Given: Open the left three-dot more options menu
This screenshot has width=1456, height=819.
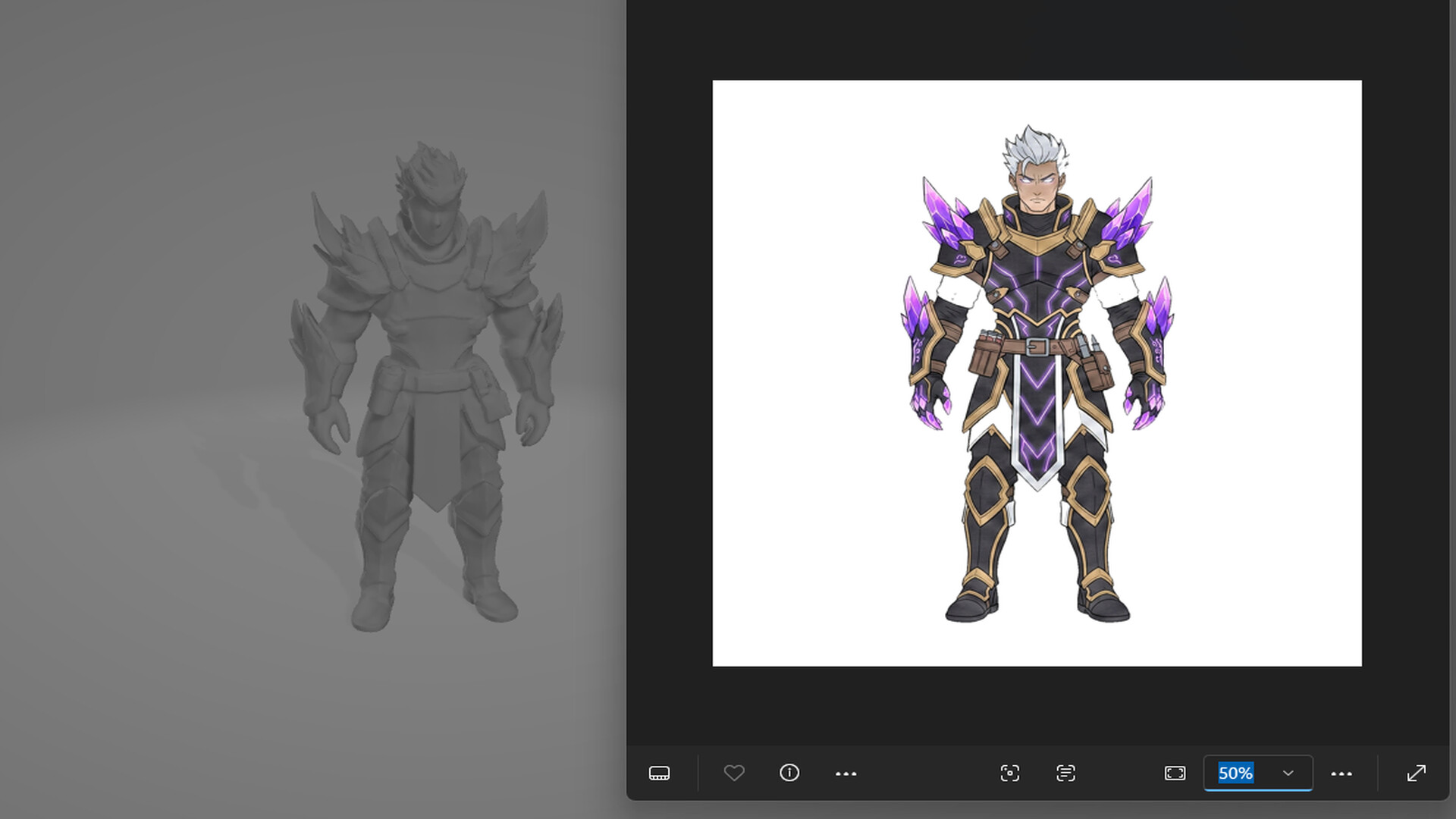Looking at the screenshot, I should point(846,773).
